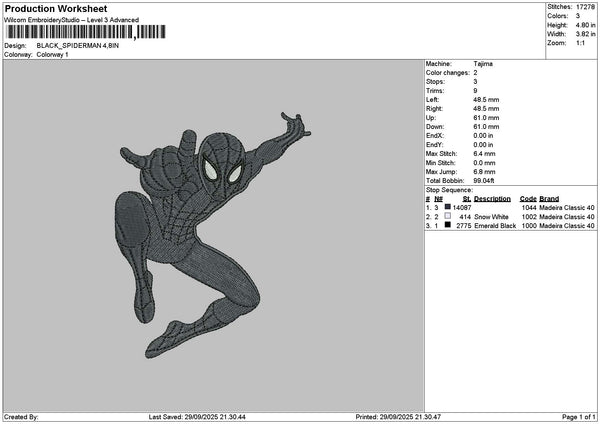Click 'Madeira Classic 40' in the Snow White row

click(567, 217)
